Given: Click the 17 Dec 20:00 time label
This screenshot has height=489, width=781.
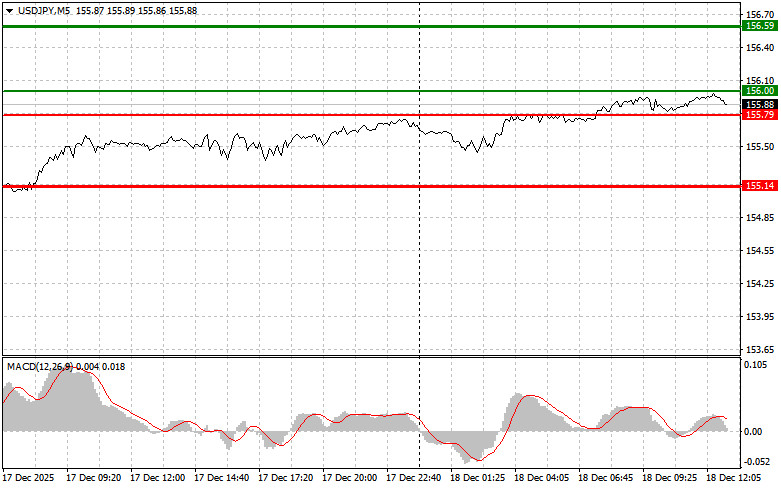Looking at the screenshot, I should pos(350,478).
